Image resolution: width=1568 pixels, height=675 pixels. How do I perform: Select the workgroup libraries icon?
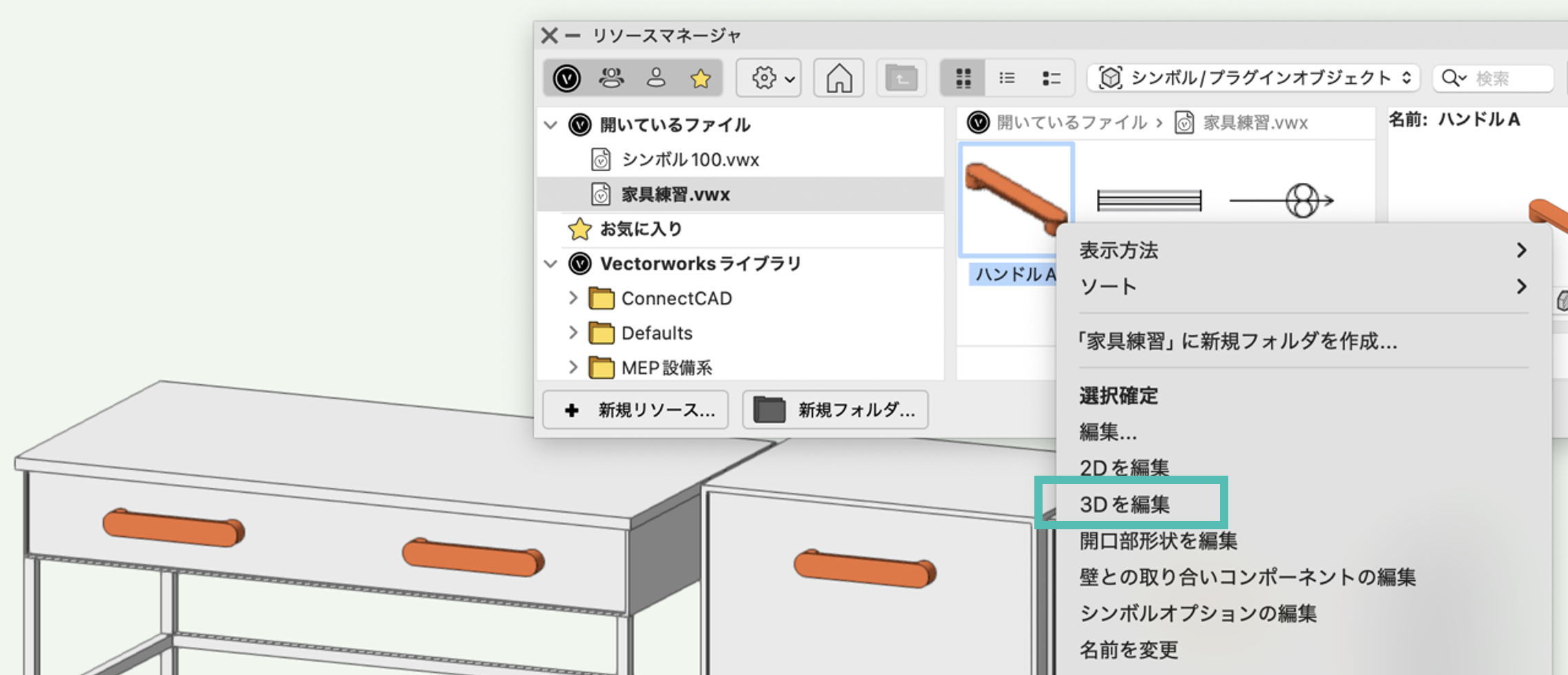click(611, 78)
